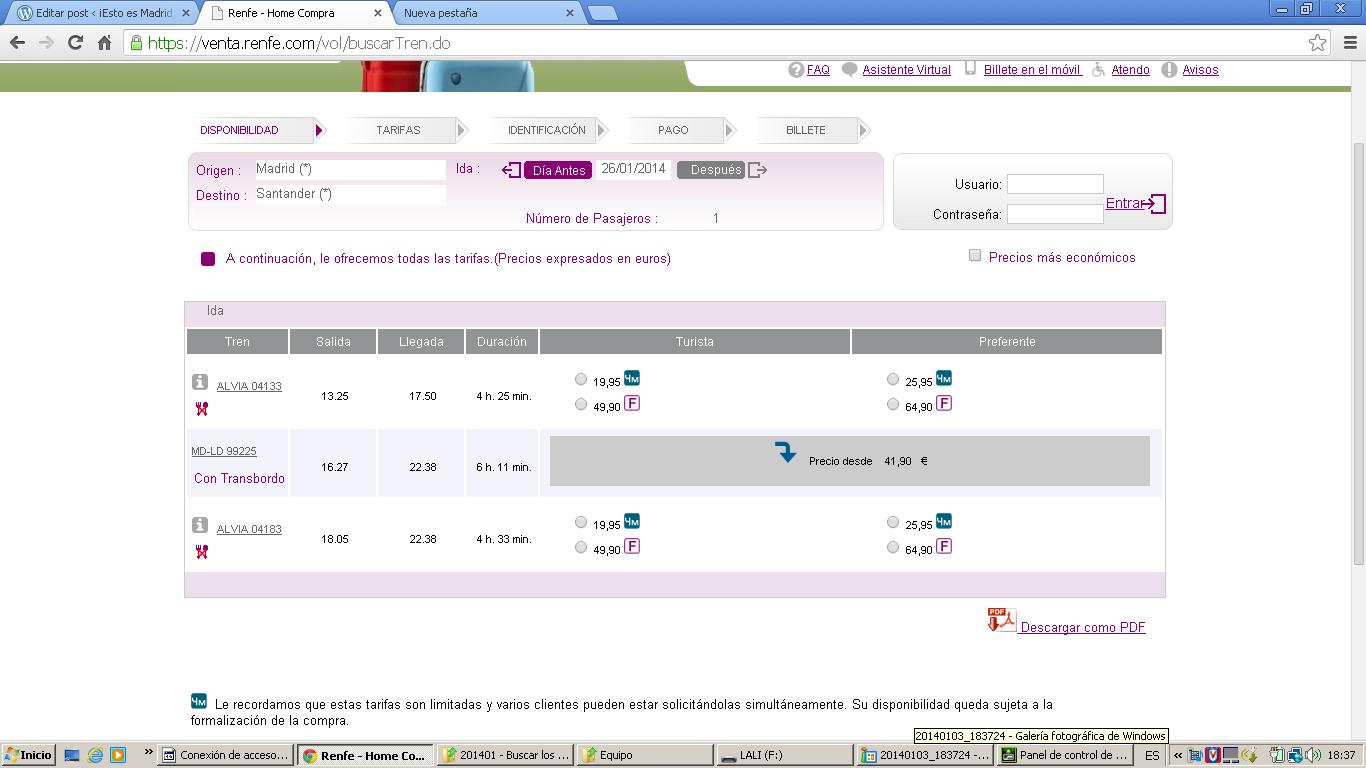This screenshot has width=1366, height=768.
Task: Select Turista 49,90 fare for ALVIA 04183
Action: pos(581,547)
